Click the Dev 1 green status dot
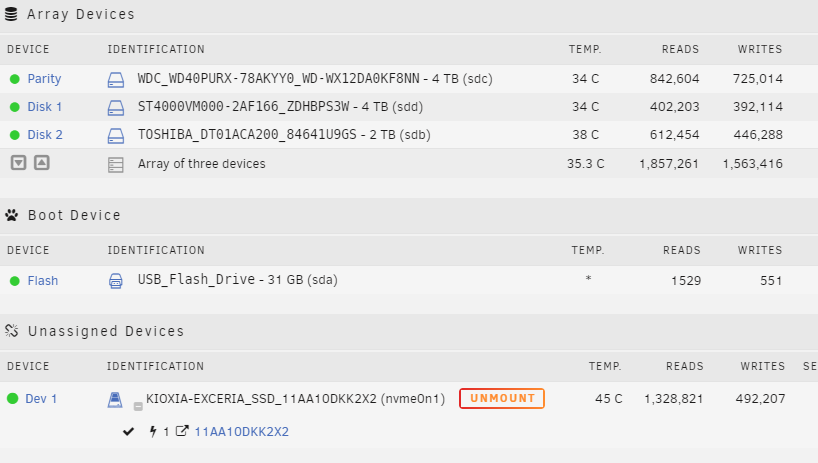This screenshot has width=818, height=463. [13, 399]
